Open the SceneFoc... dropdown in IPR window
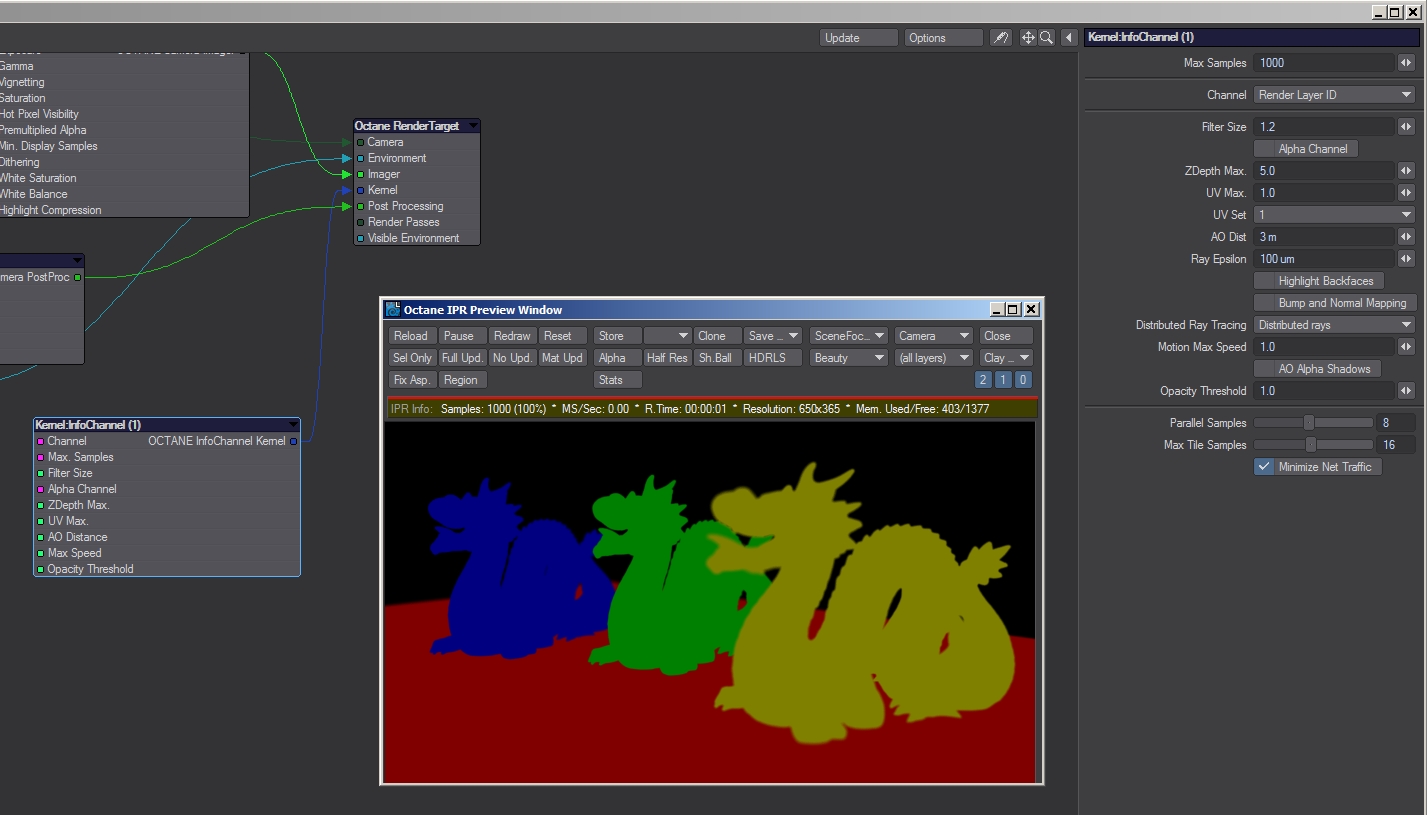Image resolution: width=1427 pixels, height=815 pixels. [x=849, y=336]
